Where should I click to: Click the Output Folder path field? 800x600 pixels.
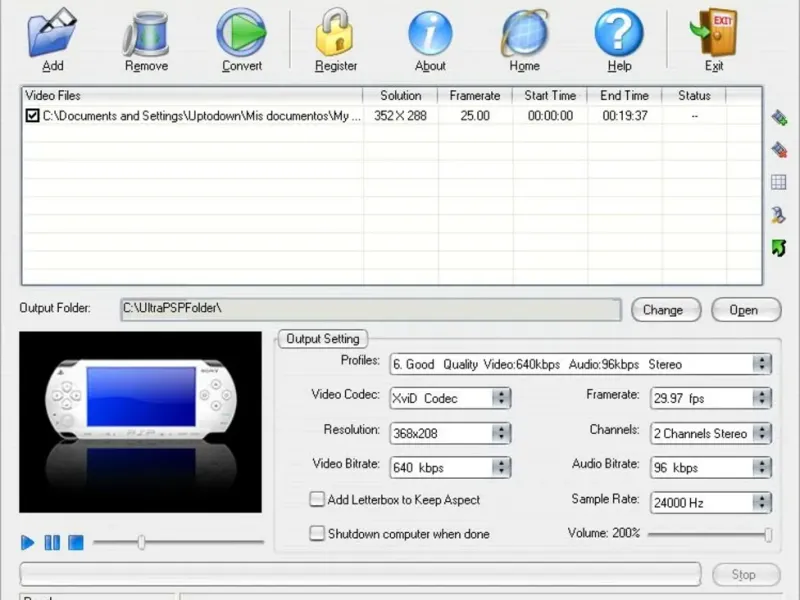(x=371, y=309)
